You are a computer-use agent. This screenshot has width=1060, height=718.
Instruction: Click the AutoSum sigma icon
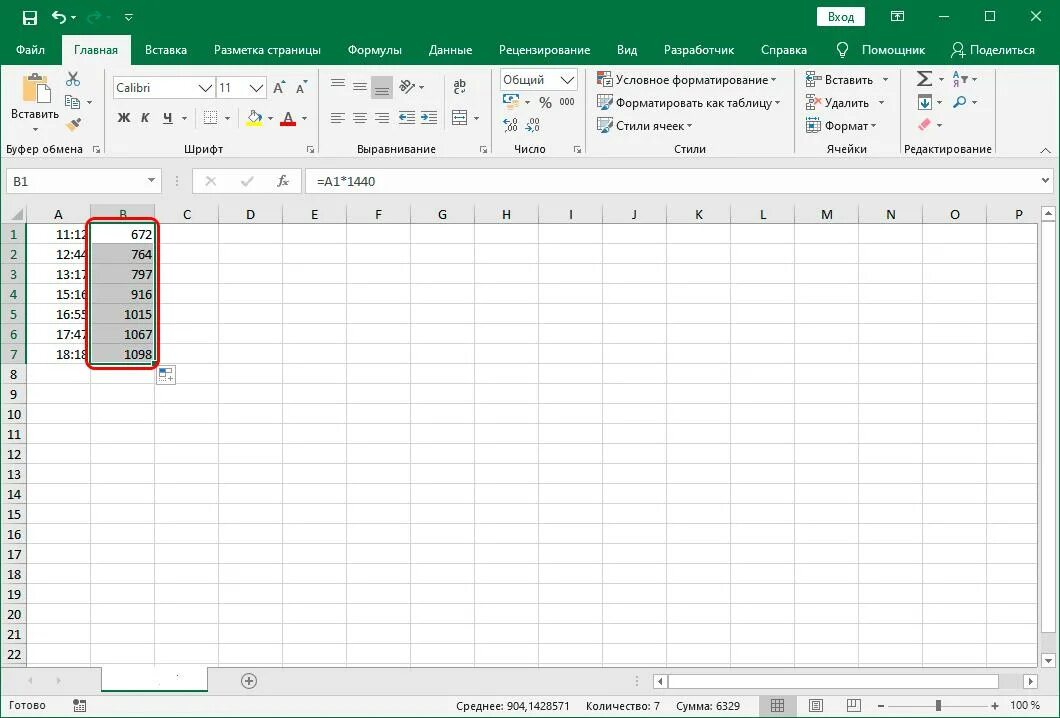click(924, 79)
